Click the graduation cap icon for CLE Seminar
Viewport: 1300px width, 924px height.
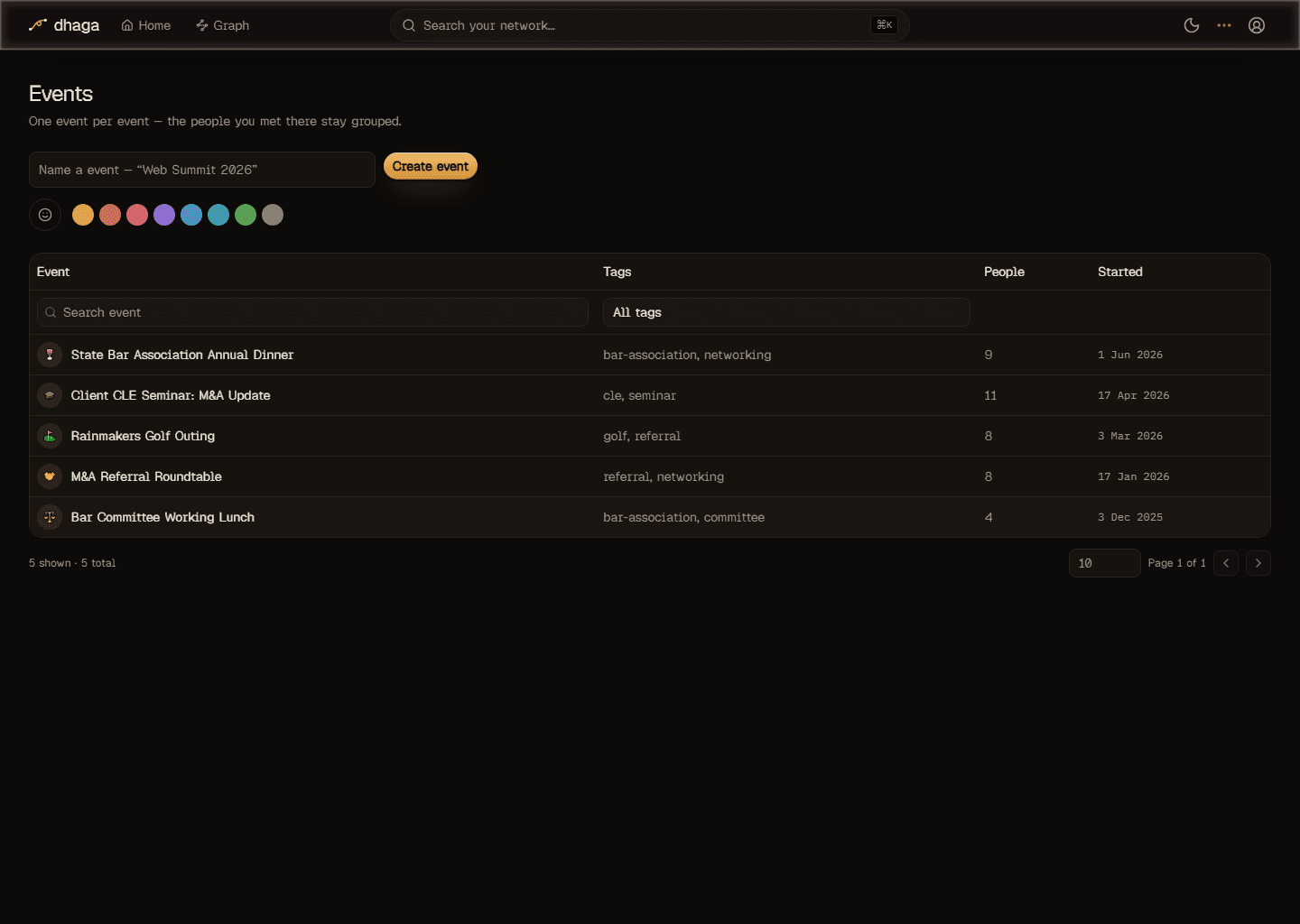(x=50, y=395)
